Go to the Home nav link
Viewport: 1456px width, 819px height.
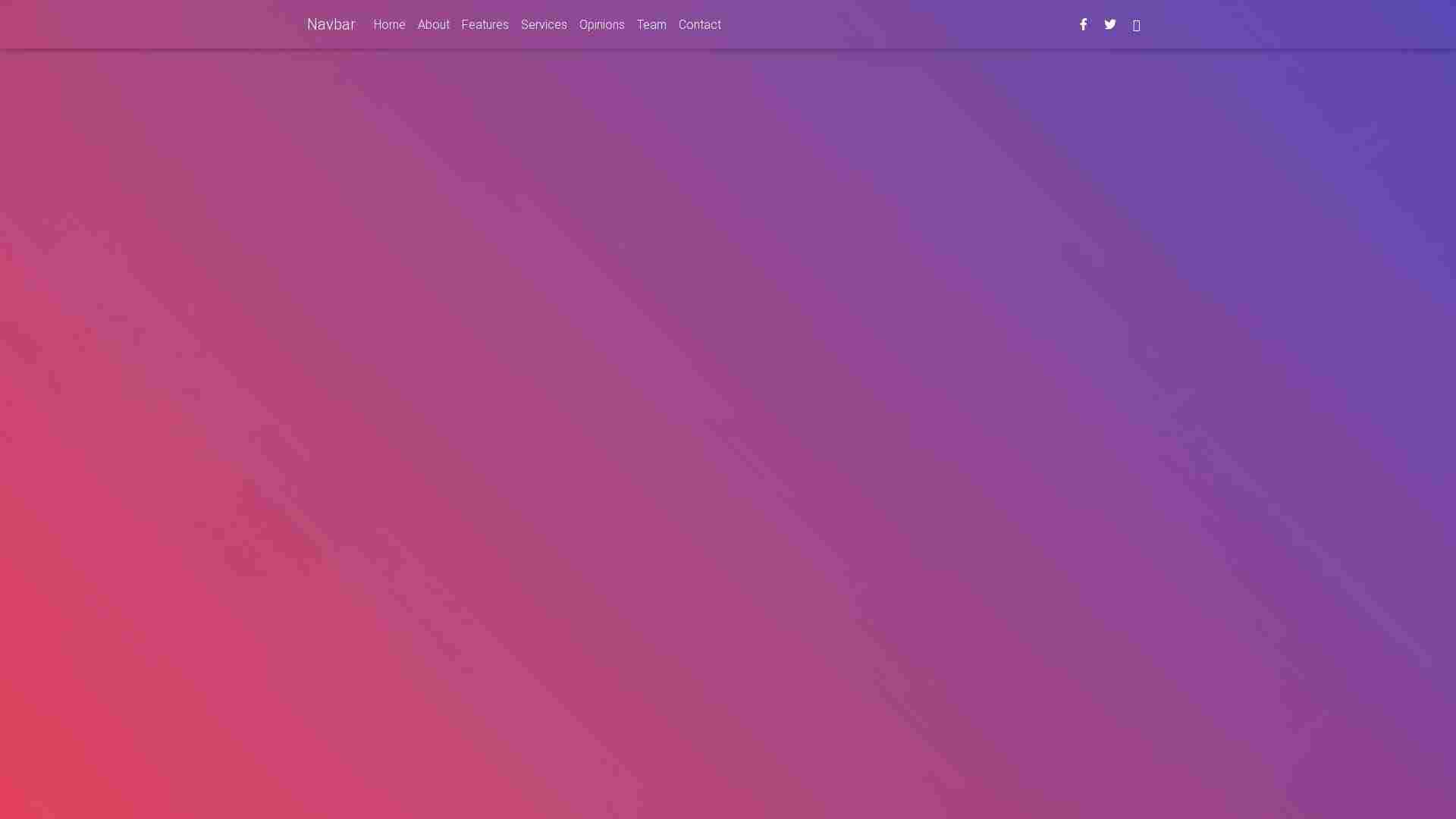pos(389,25)
